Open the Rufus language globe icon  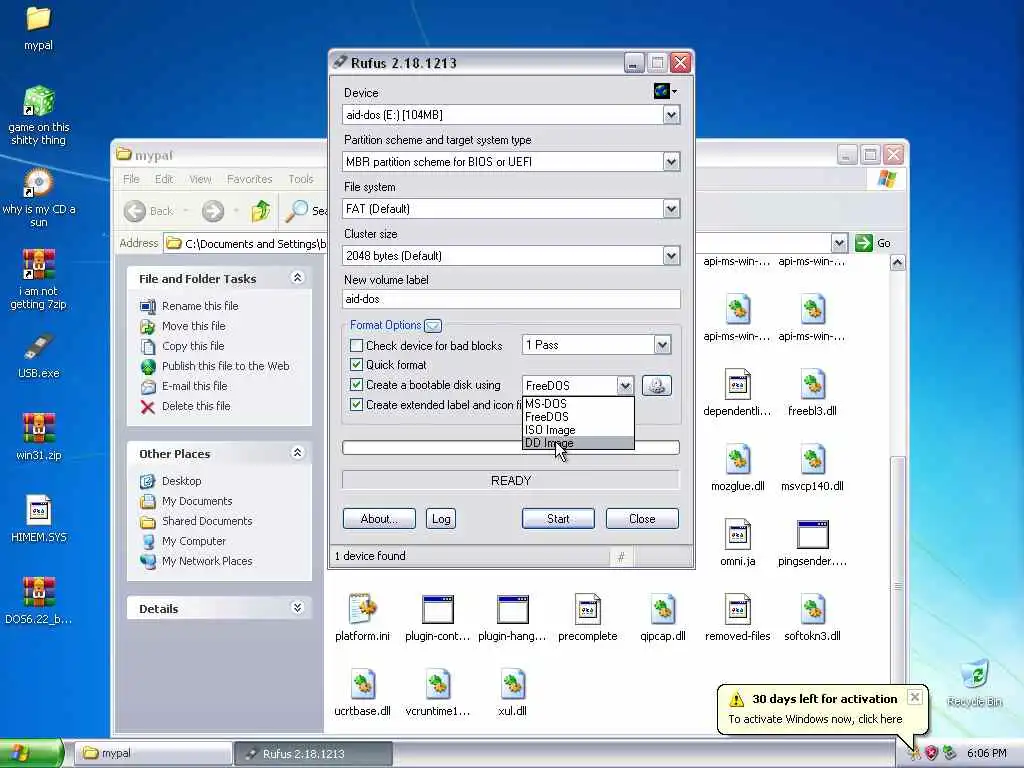coord(665,91)
